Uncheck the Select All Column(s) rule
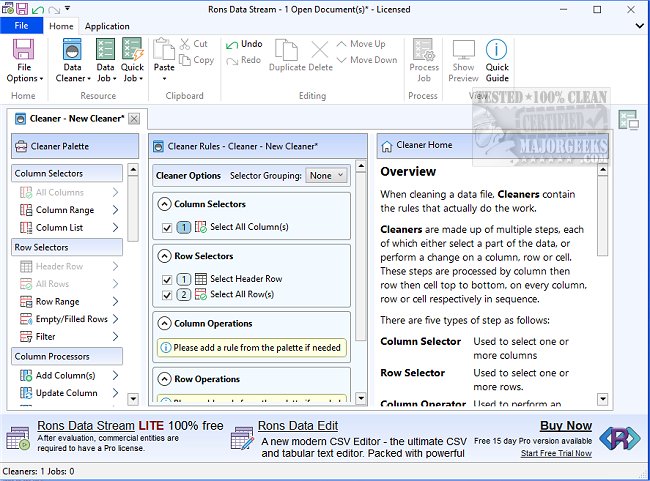 tap(167, 228)
